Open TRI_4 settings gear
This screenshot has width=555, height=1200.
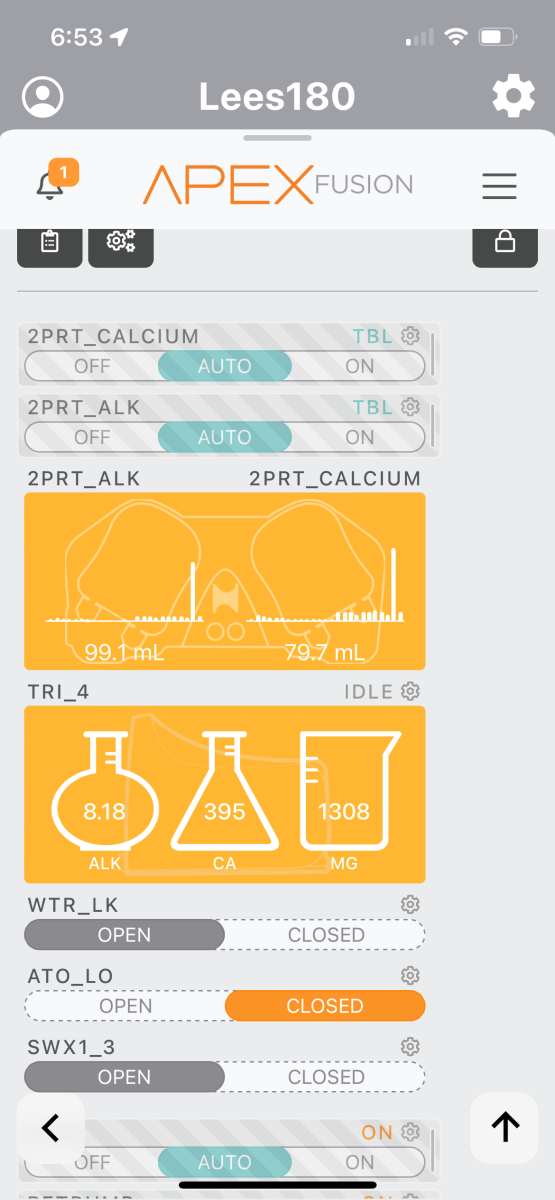410,691
